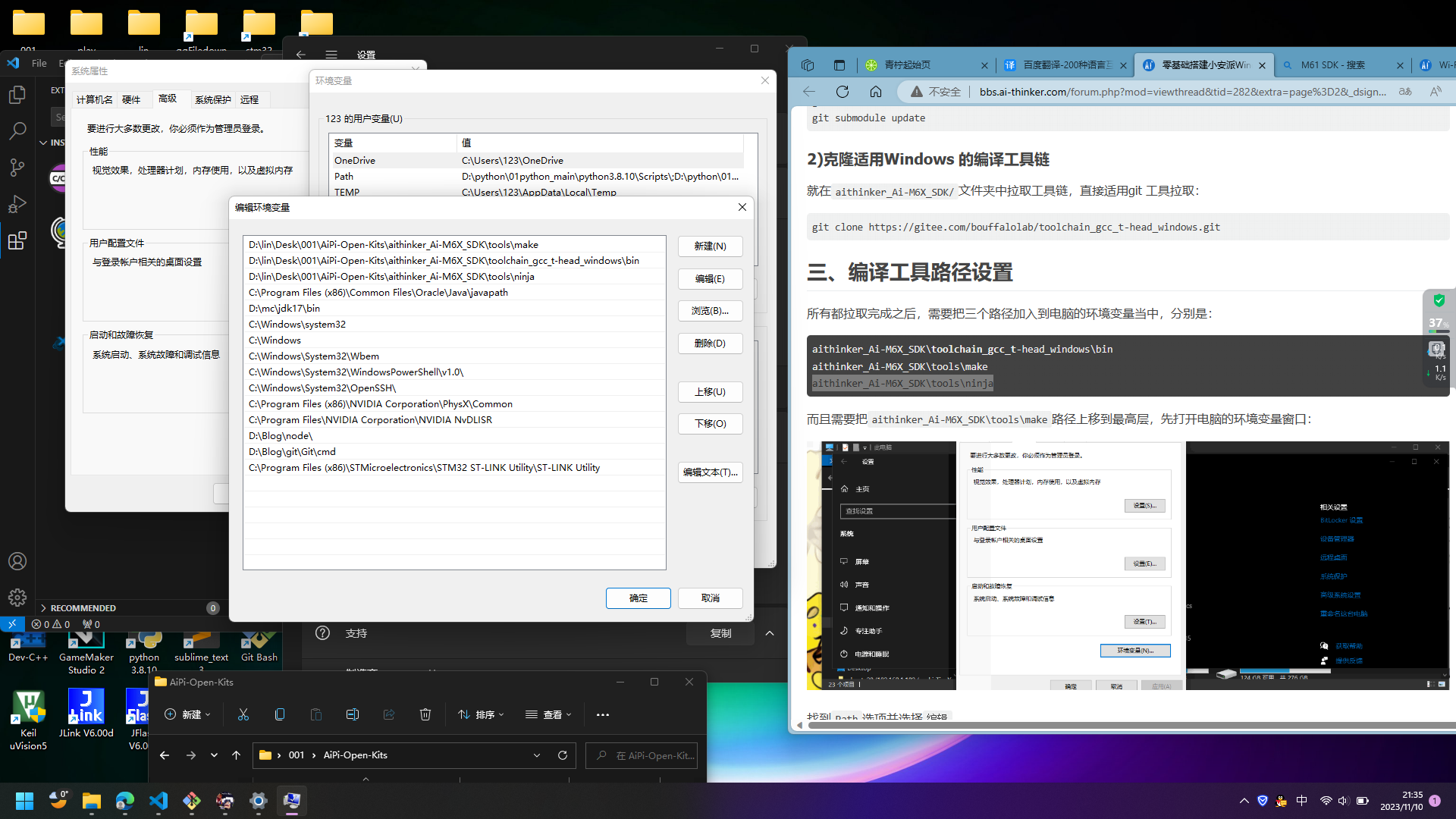
Task: Select the D:\mc\jdk17\bin path entry
Action: (454, 309)
